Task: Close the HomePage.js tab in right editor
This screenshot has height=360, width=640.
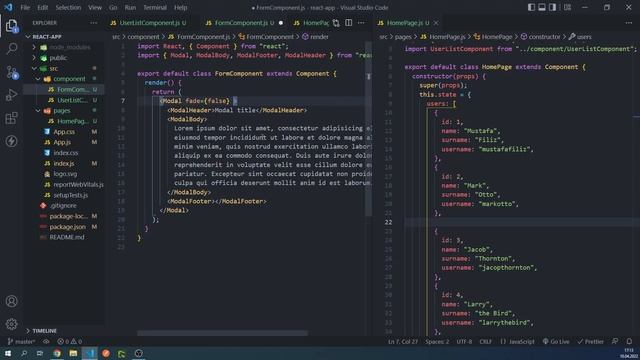Action: pyautogui.click(x=436, y=23)
